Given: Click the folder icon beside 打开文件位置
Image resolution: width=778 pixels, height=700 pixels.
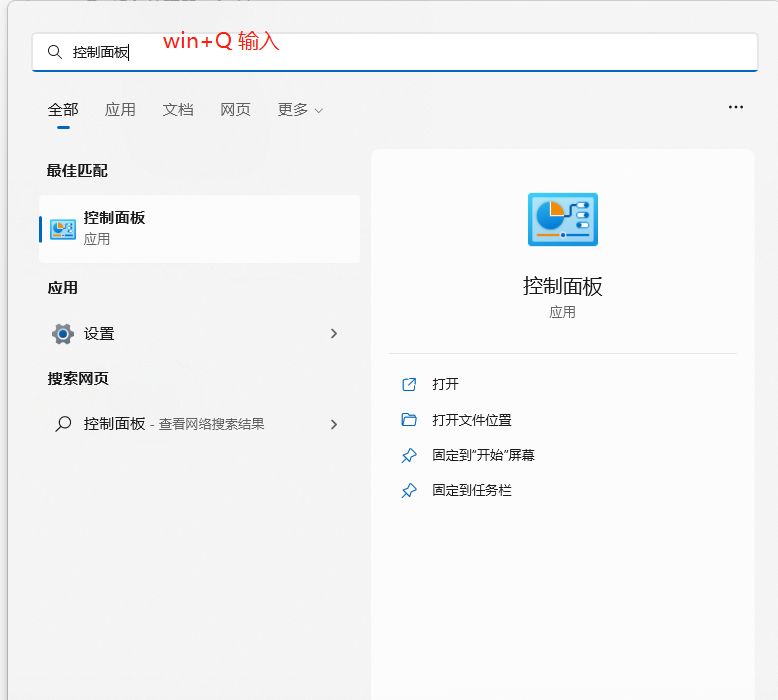Looking at the screenshot, I should pyautogui.click(x=408, y=420).
